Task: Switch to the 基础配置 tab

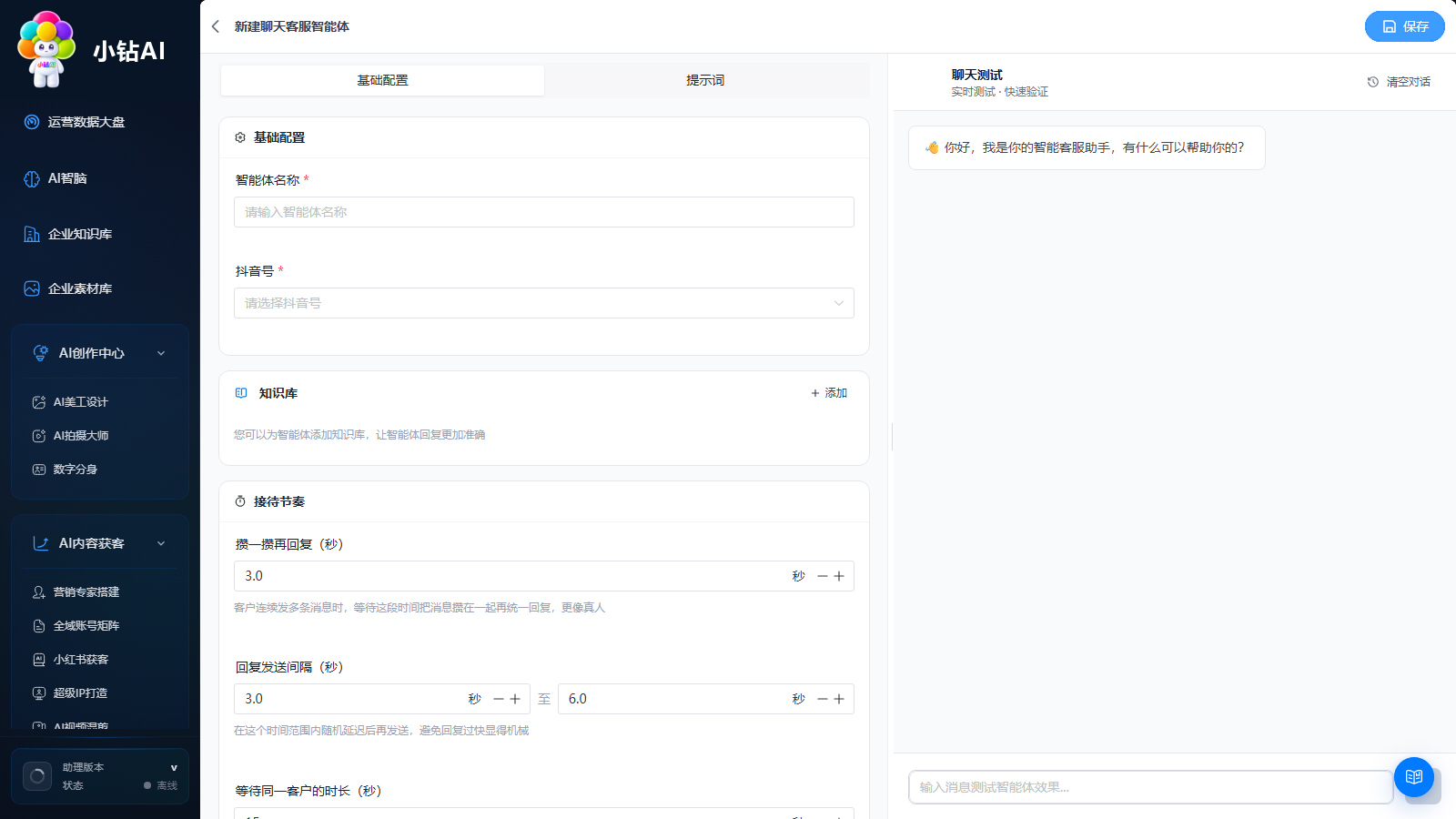Action: click(x=382, y=80)
